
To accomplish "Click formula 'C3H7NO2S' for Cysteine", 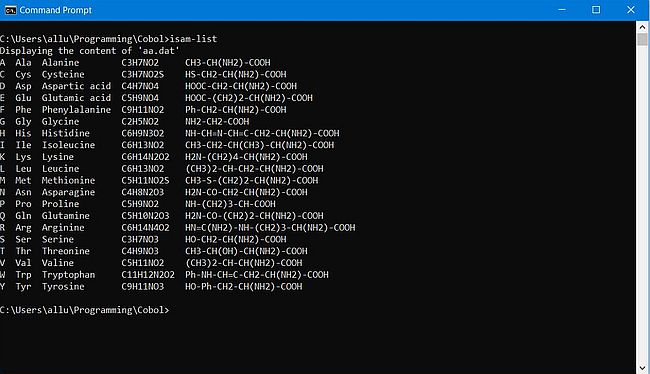I will point(143,75).
